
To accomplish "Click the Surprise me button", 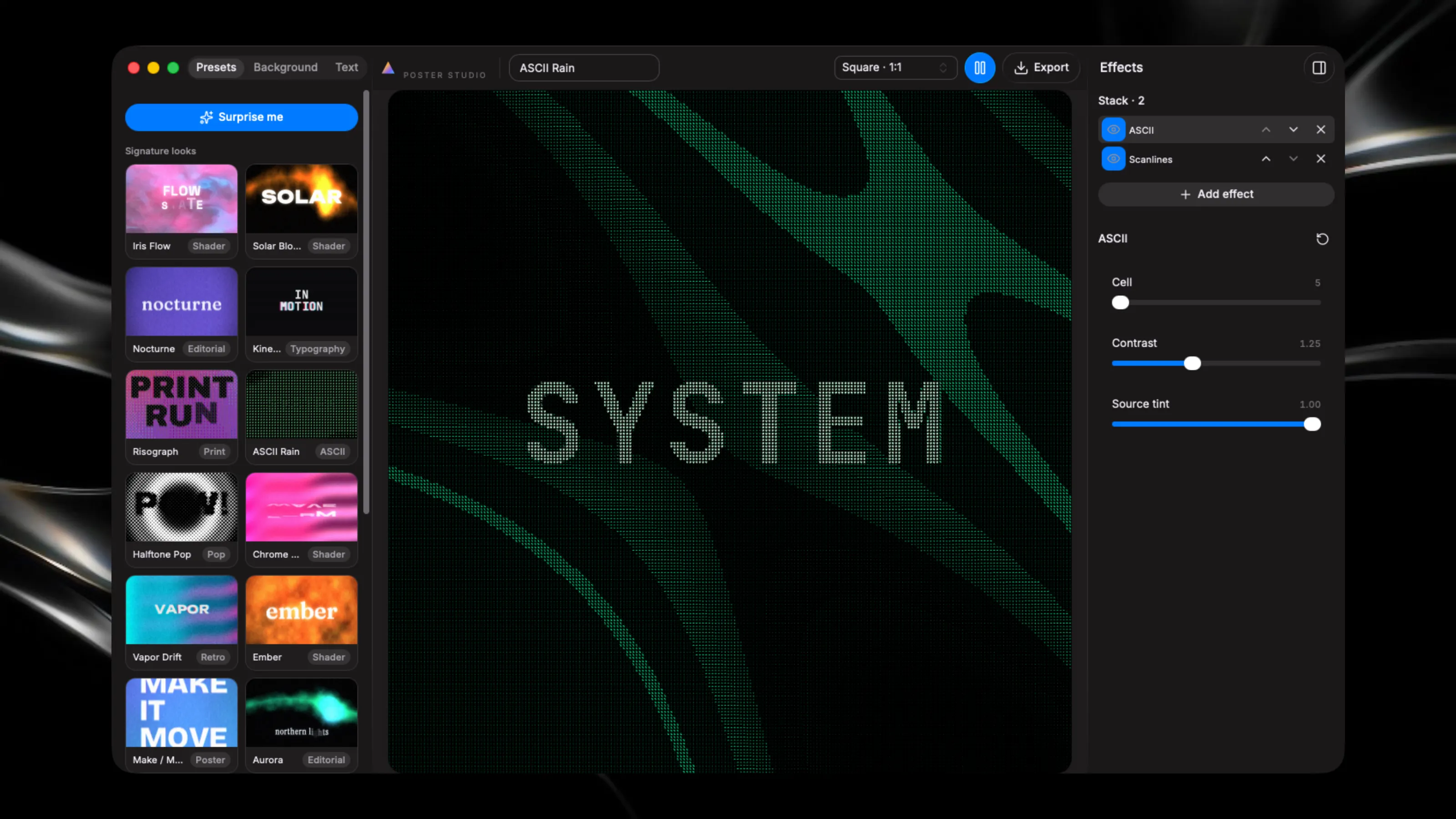I will click(x=241, y=117).
